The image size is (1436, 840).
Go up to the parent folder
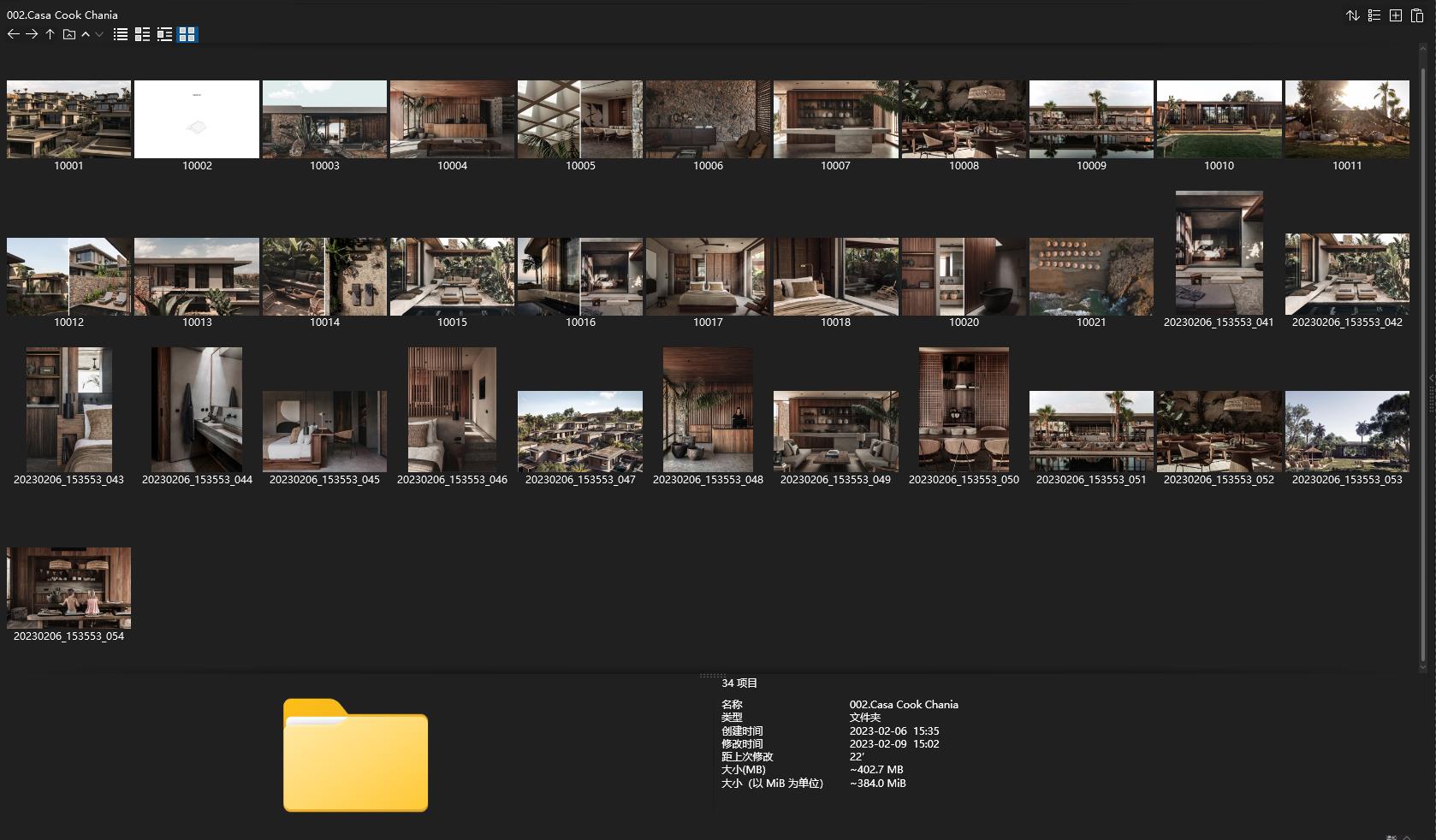[x=50, y=34]
